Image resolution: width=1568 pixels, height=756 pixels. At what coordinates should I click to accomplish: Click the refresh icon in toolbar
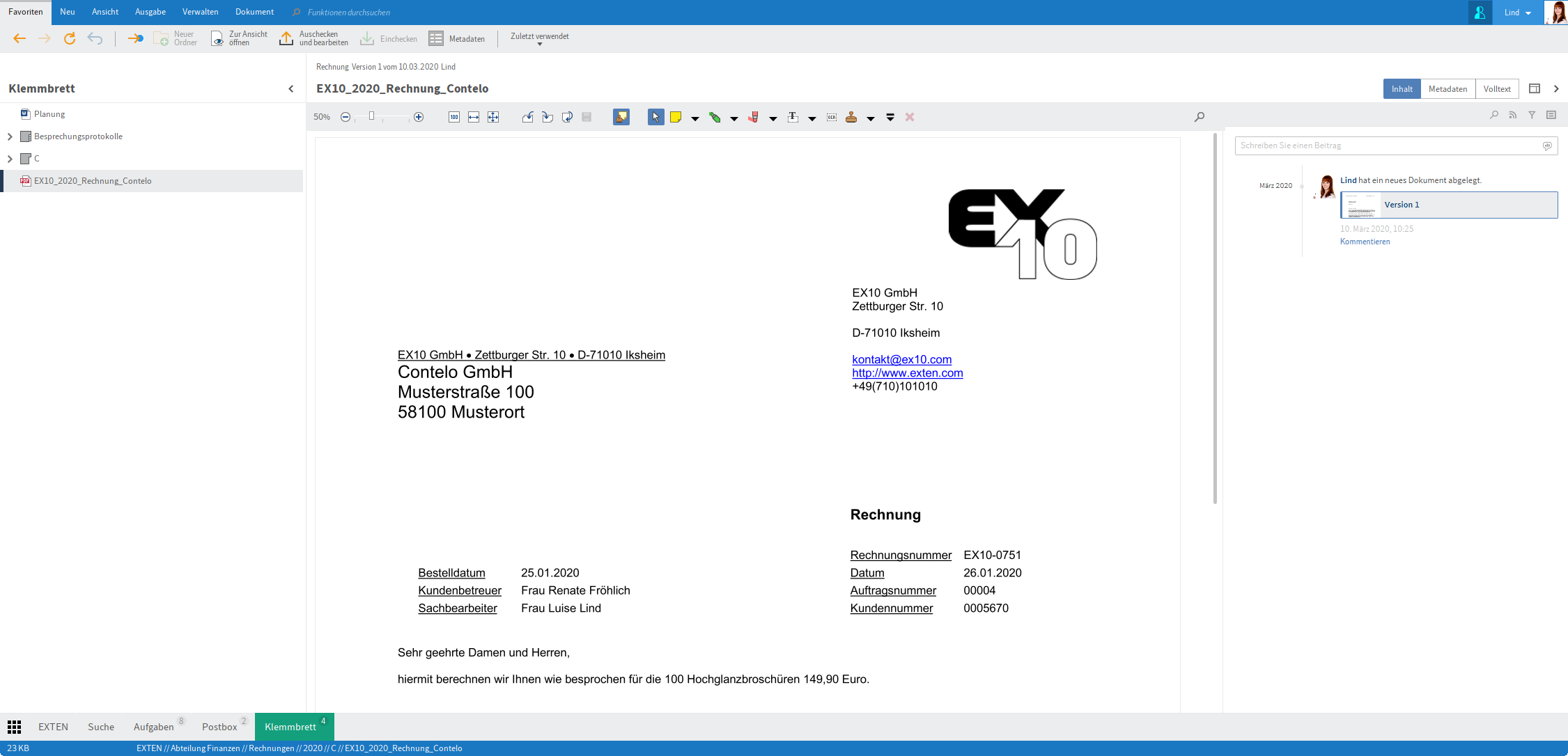(x=70, y=38)
